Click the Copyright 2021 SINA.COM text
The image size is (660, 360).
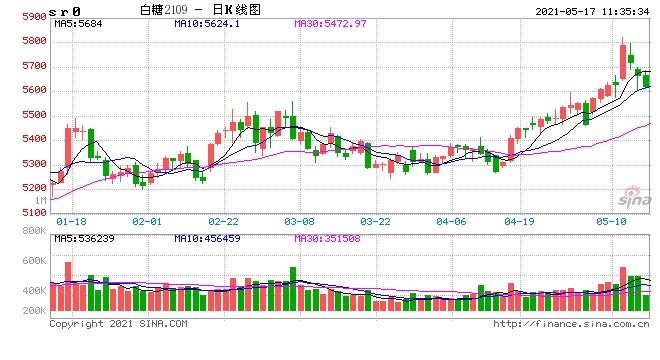pyautogui.click(x=118, y=324)
